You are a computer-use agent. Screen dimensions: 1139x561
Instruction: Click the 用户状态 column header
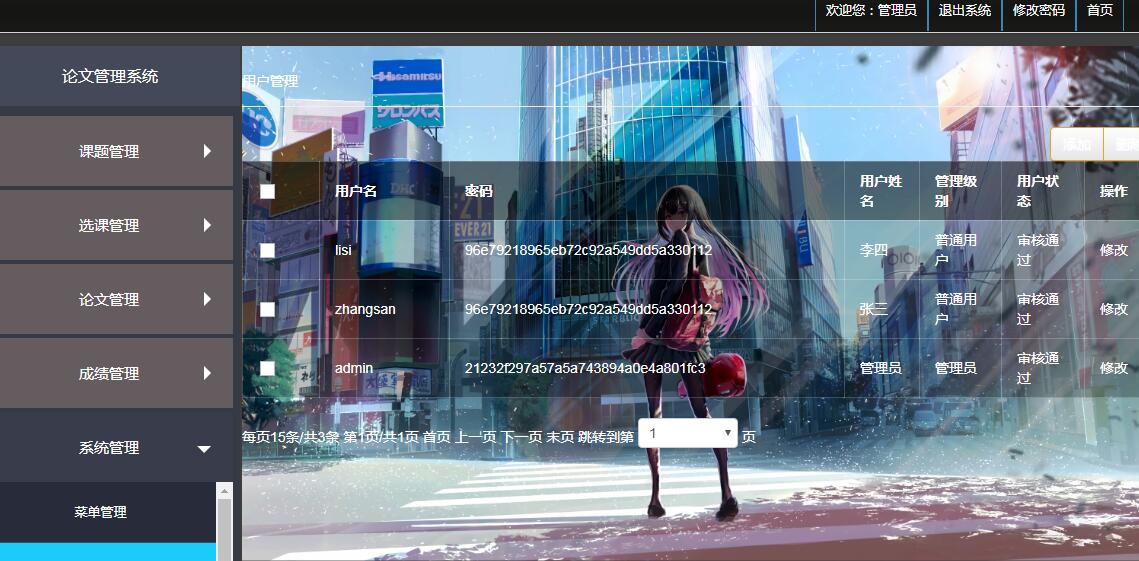click(1038, 190)
